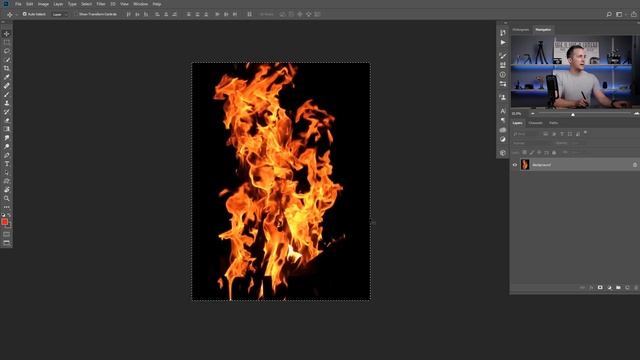This screenshot has width=640, height=360.
Task: Toggle layer filtering switch in Layers panel
Action: [585, 133]
